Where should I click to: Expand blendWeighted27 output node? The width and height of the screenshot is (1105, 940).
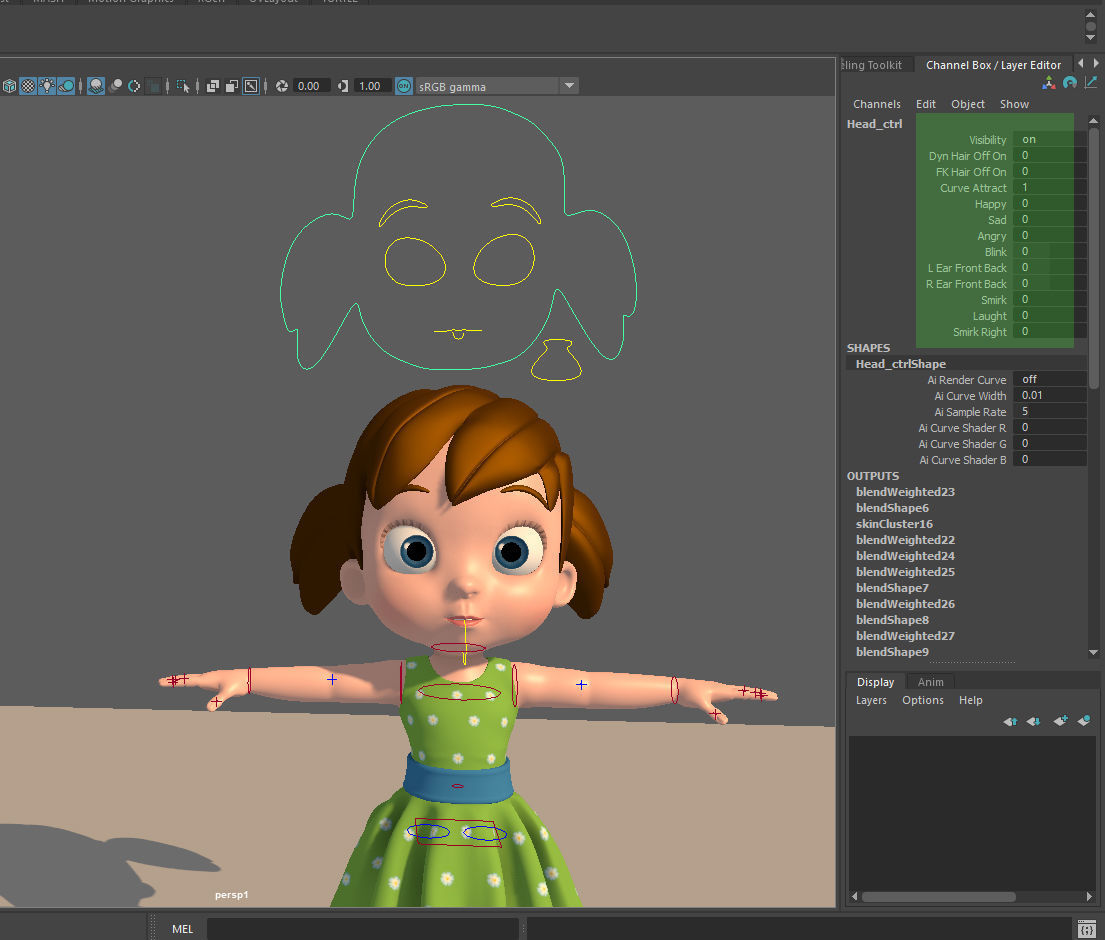click(x=905, y=636)
